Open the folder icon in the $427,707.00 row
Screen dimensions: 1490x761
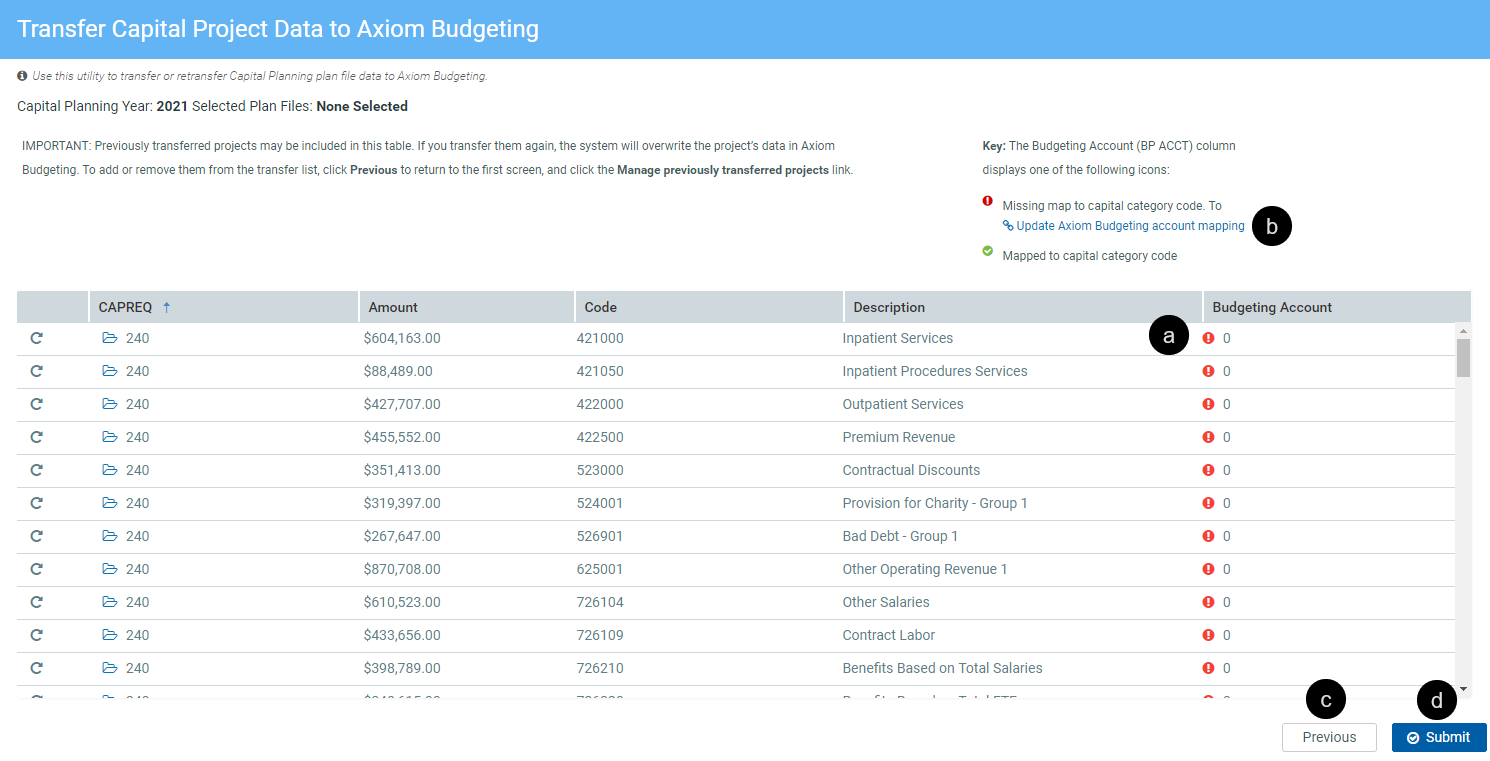pyautogui.click(x=110, y=404)
